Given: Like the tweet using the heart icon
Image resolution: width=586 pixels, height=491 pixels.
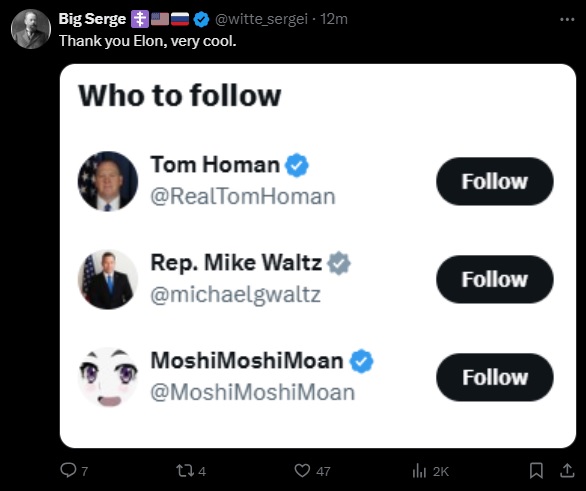Looking at the screenshot, I should pyautogui.click(x=302, y=470).
